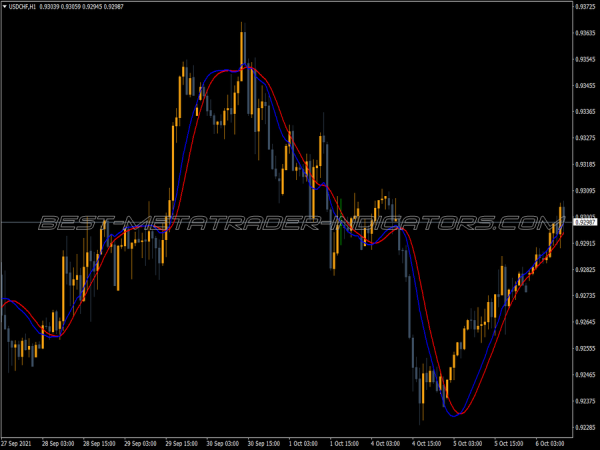The width and height of the screenshot is (600, 450).
Task: Click the 0.92735 price axis label
Action: point(585,296)
